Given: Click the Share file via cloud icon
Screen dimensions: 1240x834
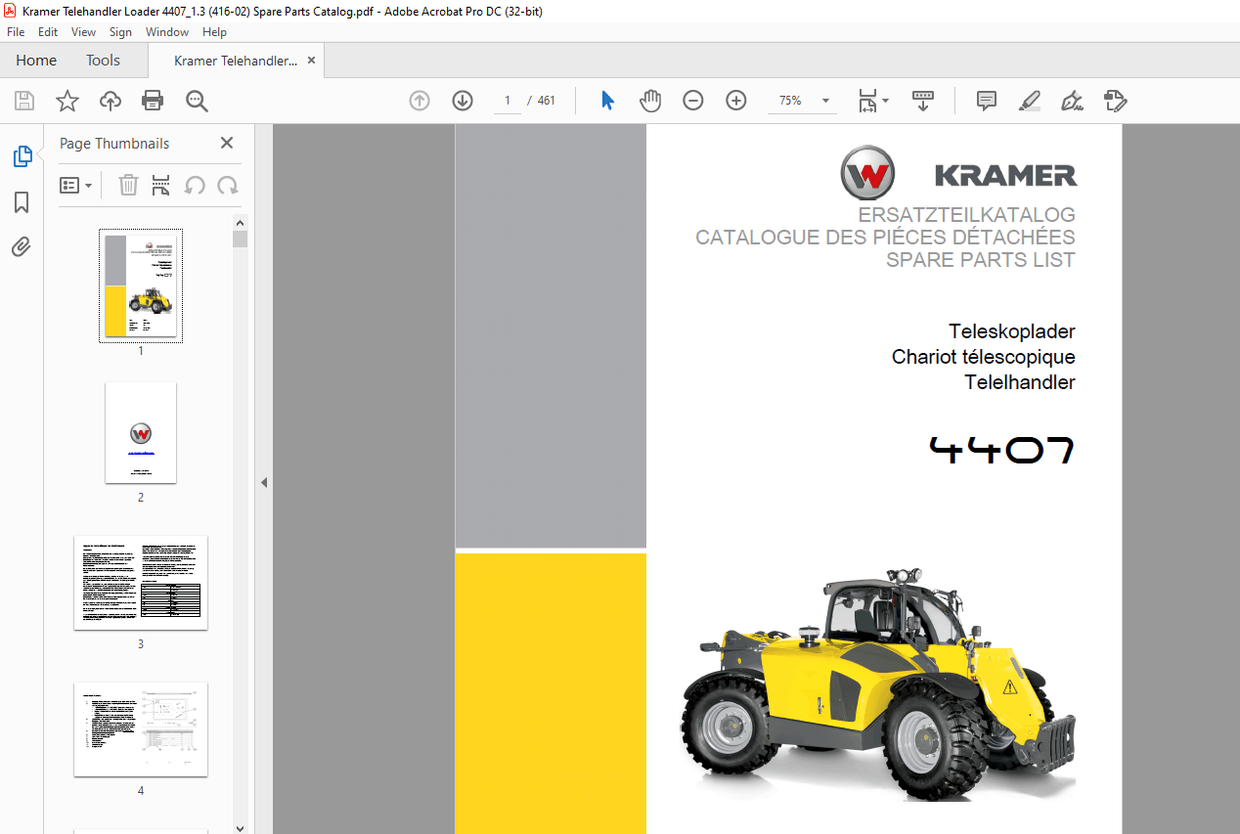Looking at the screenshot, I should (x=110, y=100).
